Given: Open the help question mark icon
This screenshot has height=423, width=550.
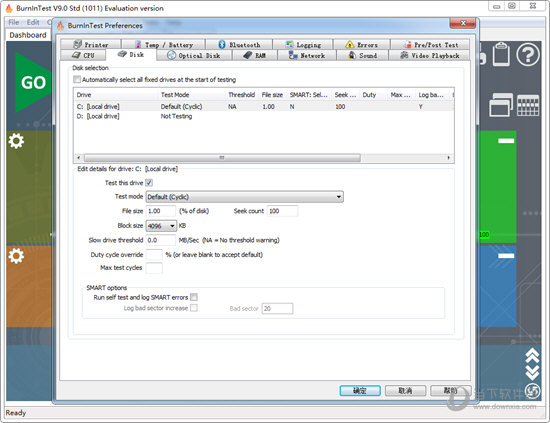Looking at the screenshot, I should pyautogui.click(x=528, y=54).
